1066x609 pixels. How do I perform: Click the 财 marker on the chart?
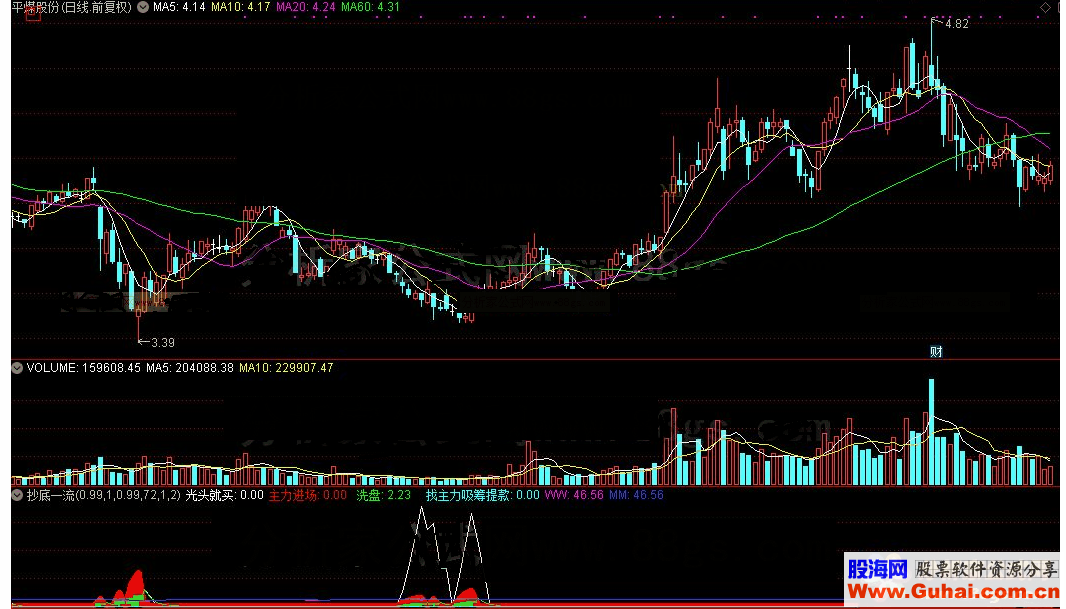(x=936, y=351)
